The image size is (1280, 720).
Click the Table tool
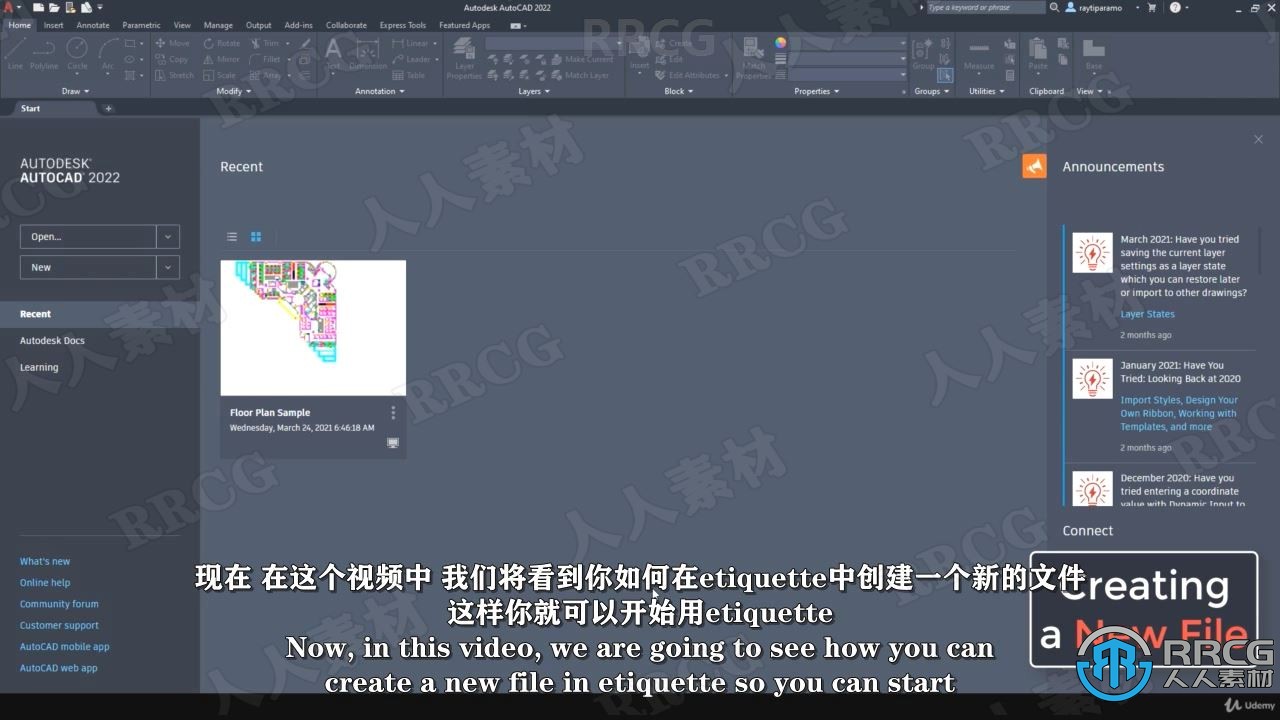pos(408,75)
